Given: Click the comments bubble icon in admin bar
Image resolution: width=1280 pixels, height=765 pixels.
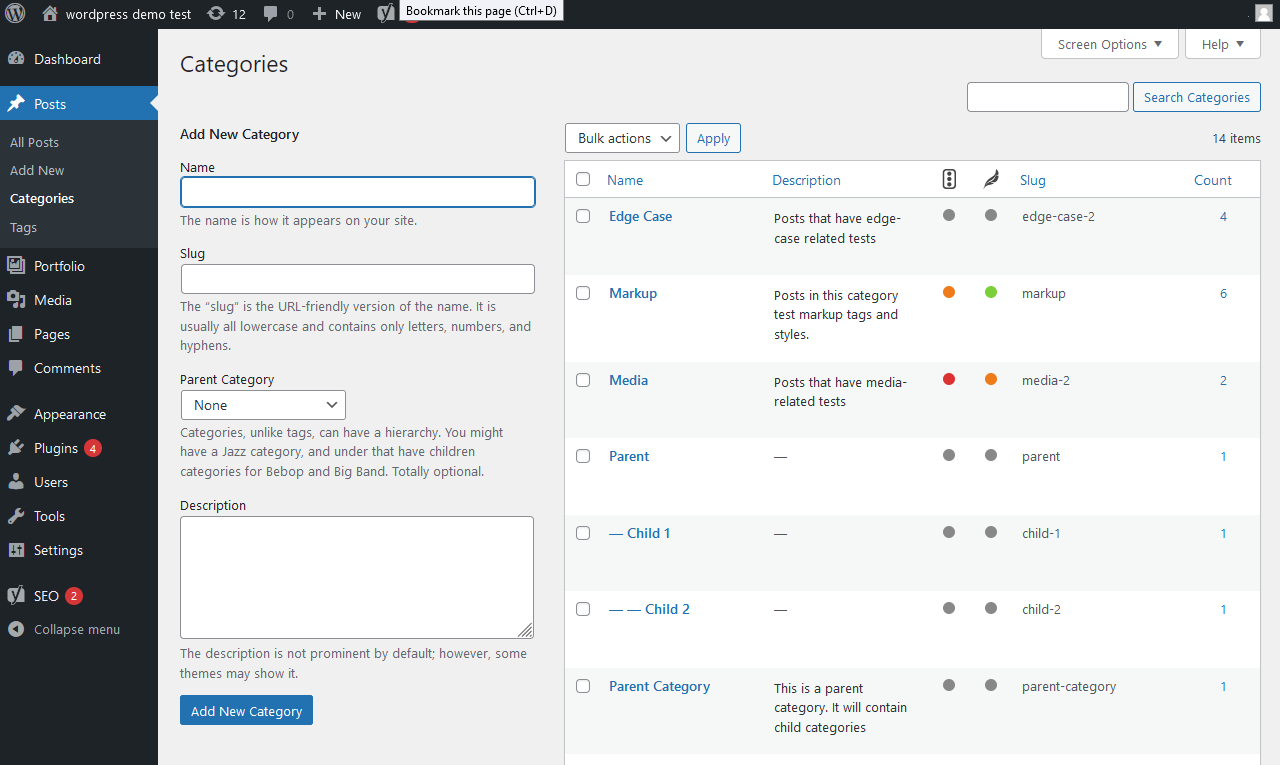Looking at the screenshot, I should click(x=270, y=14).
